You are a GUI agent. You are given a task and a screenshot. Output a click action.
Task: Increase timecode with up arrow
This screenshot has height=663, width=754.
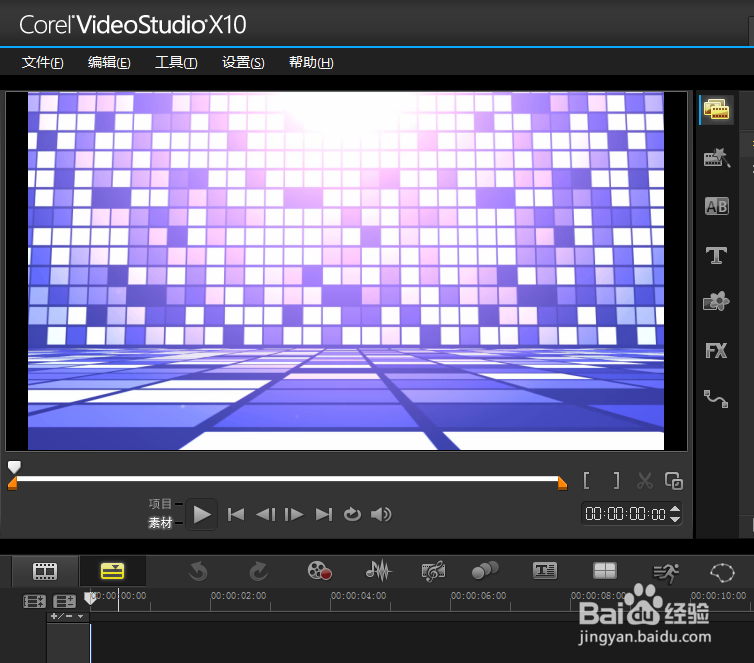tap(675, 509)
